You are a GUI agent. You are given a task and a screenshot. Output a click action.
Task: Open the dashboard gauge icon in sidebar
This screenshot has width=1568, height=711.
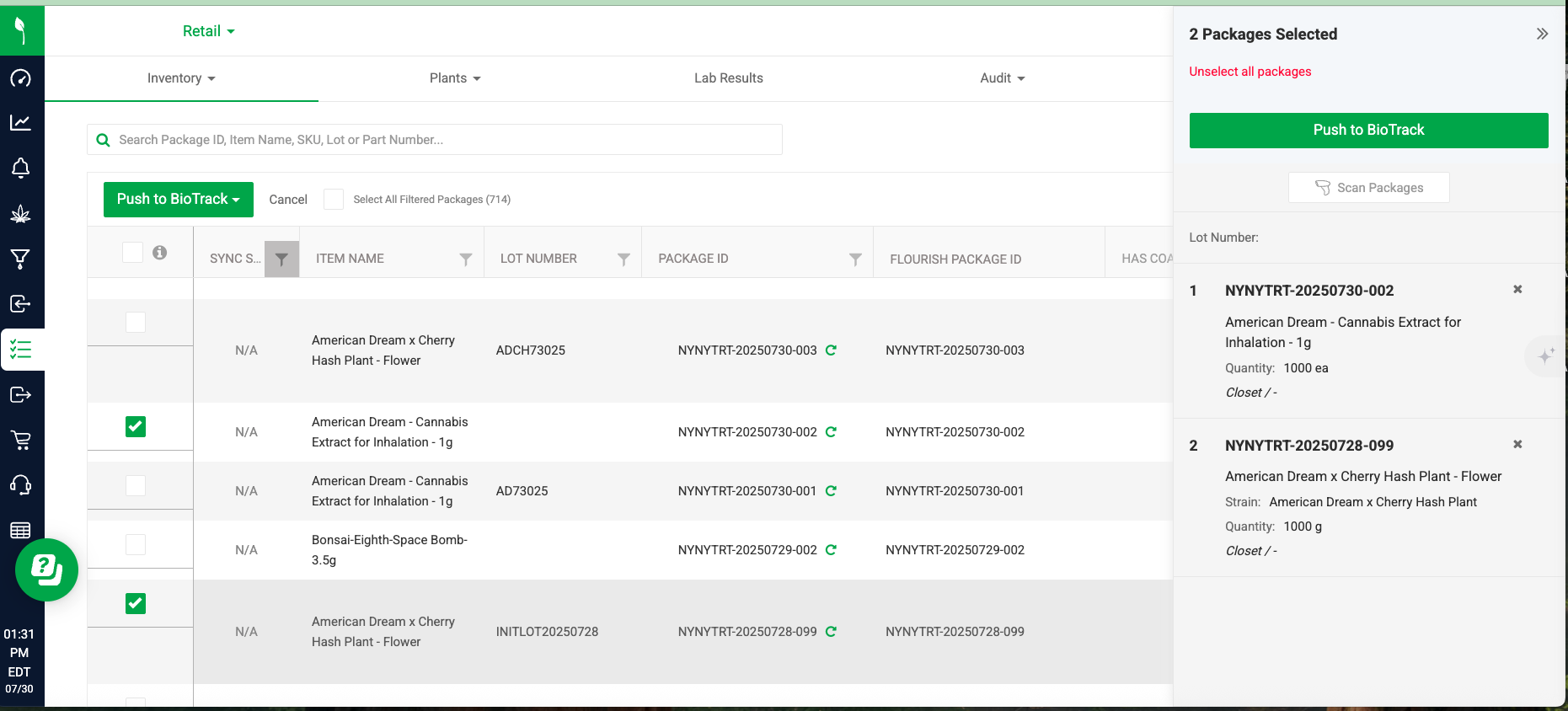[21, 78]
